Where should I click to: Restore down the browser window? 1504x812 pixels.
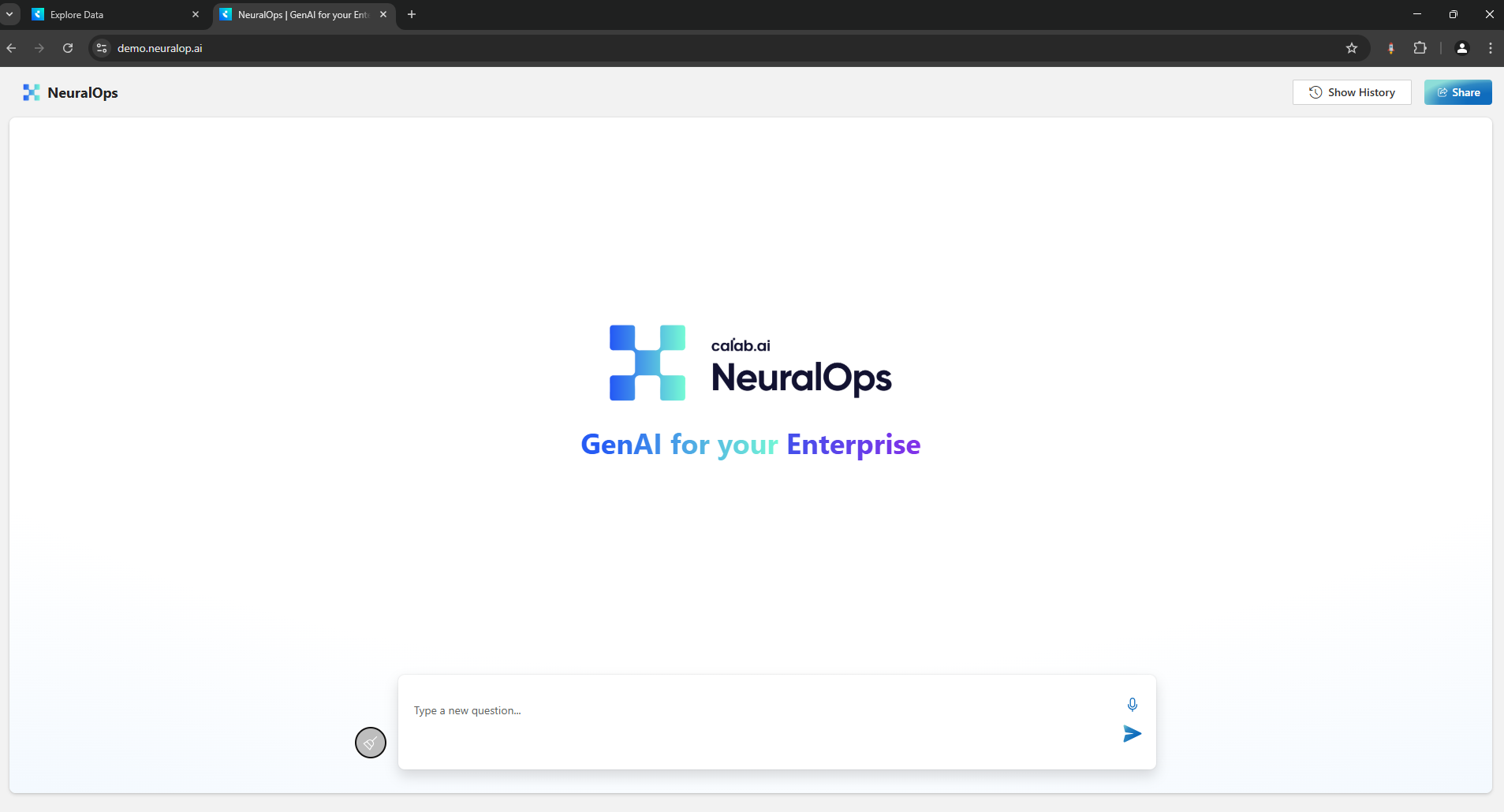coord(1454,14)
